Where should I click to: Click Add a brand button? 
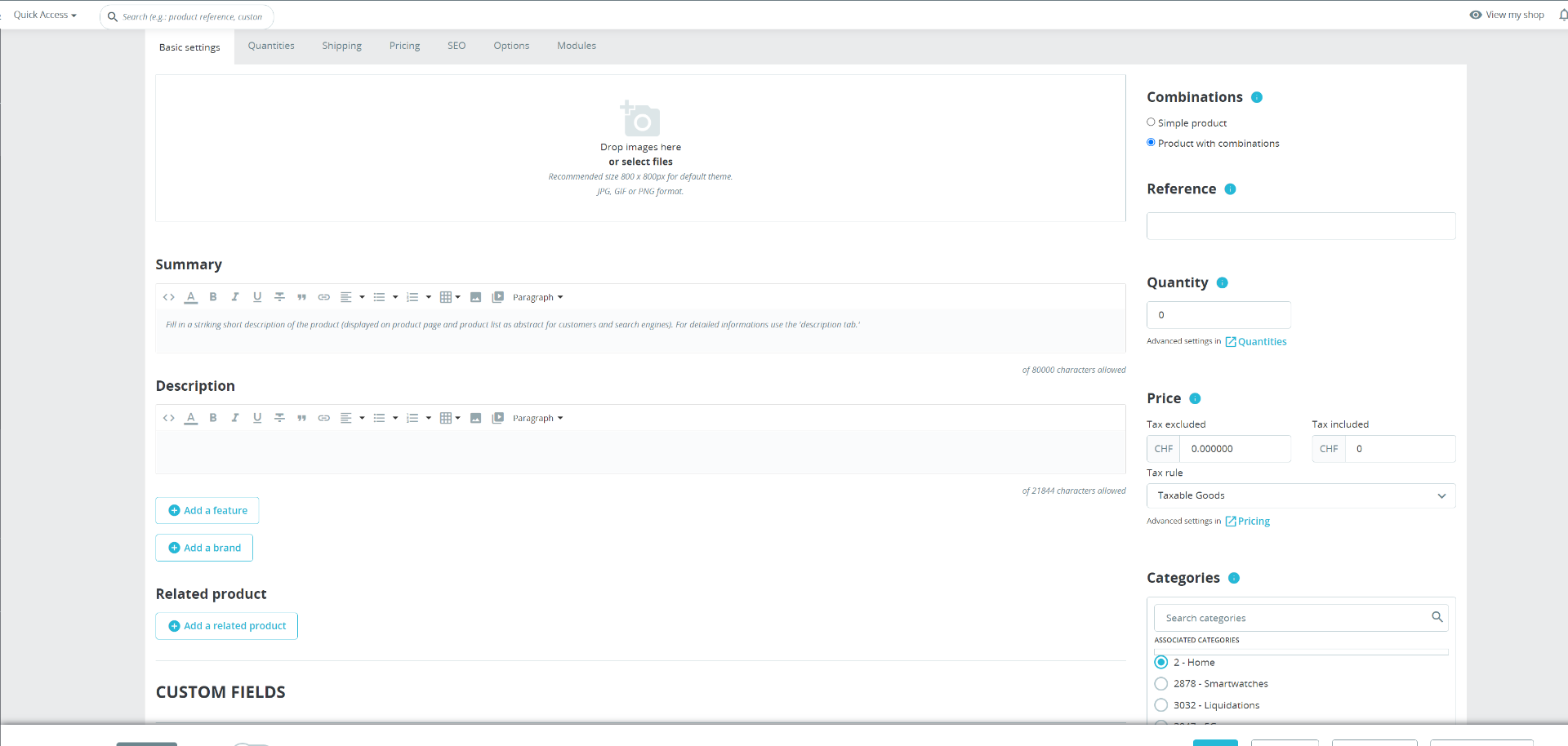[x=204, y=548]
